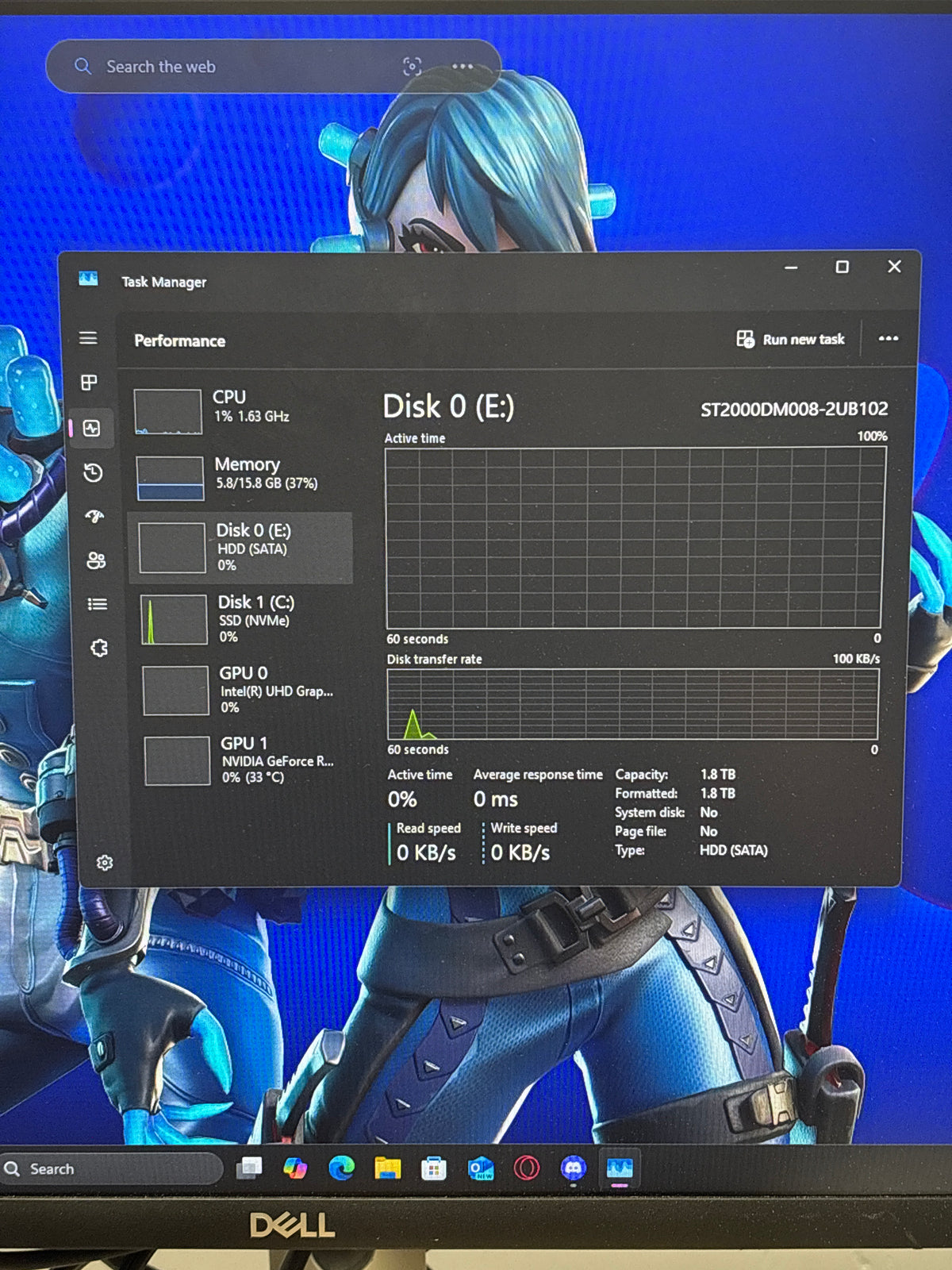This screenshot has height=1270, width=952.
Task: Go to the Processes page icon
Action: coord(89,383)
